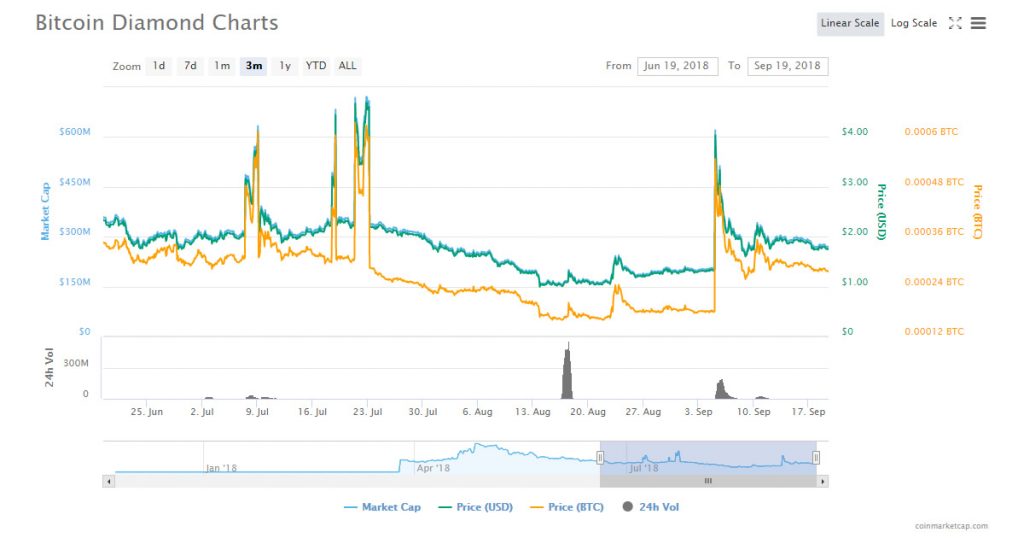
Task: Click the navigator scrollbar thumb
Action: coord(709,481)
